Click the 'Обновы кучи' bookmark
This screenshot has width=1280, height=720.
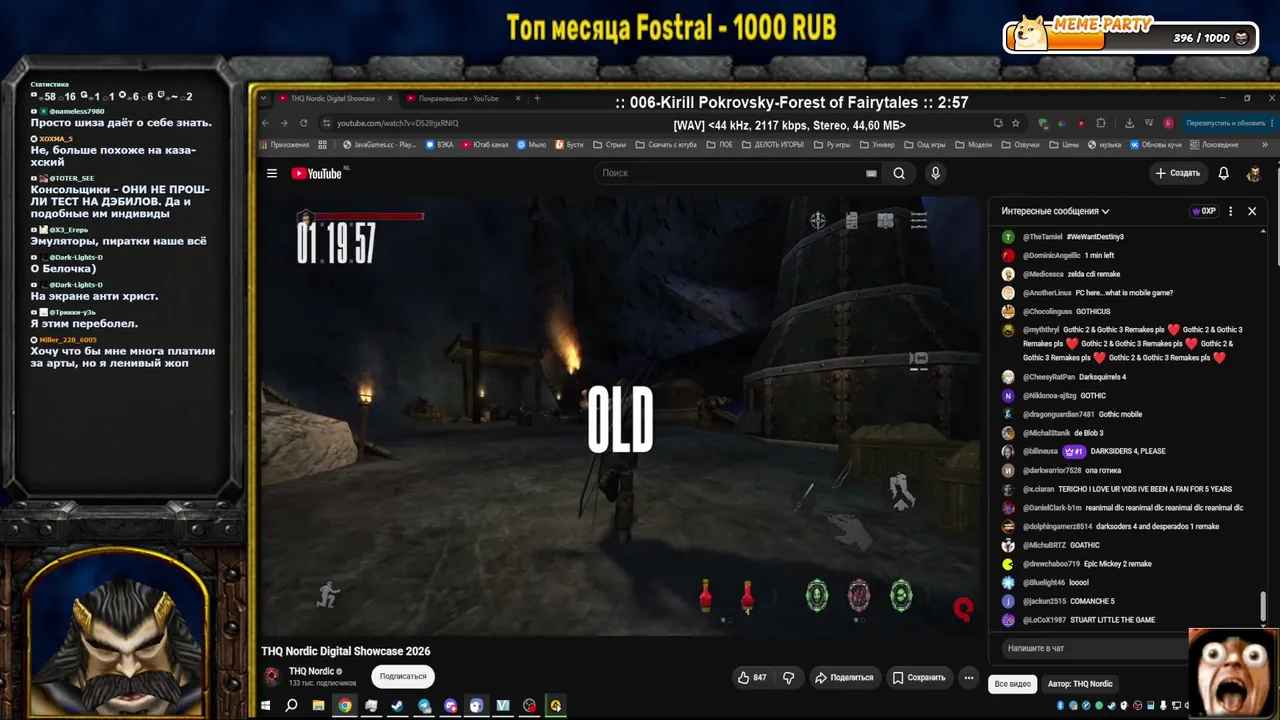1155,145
